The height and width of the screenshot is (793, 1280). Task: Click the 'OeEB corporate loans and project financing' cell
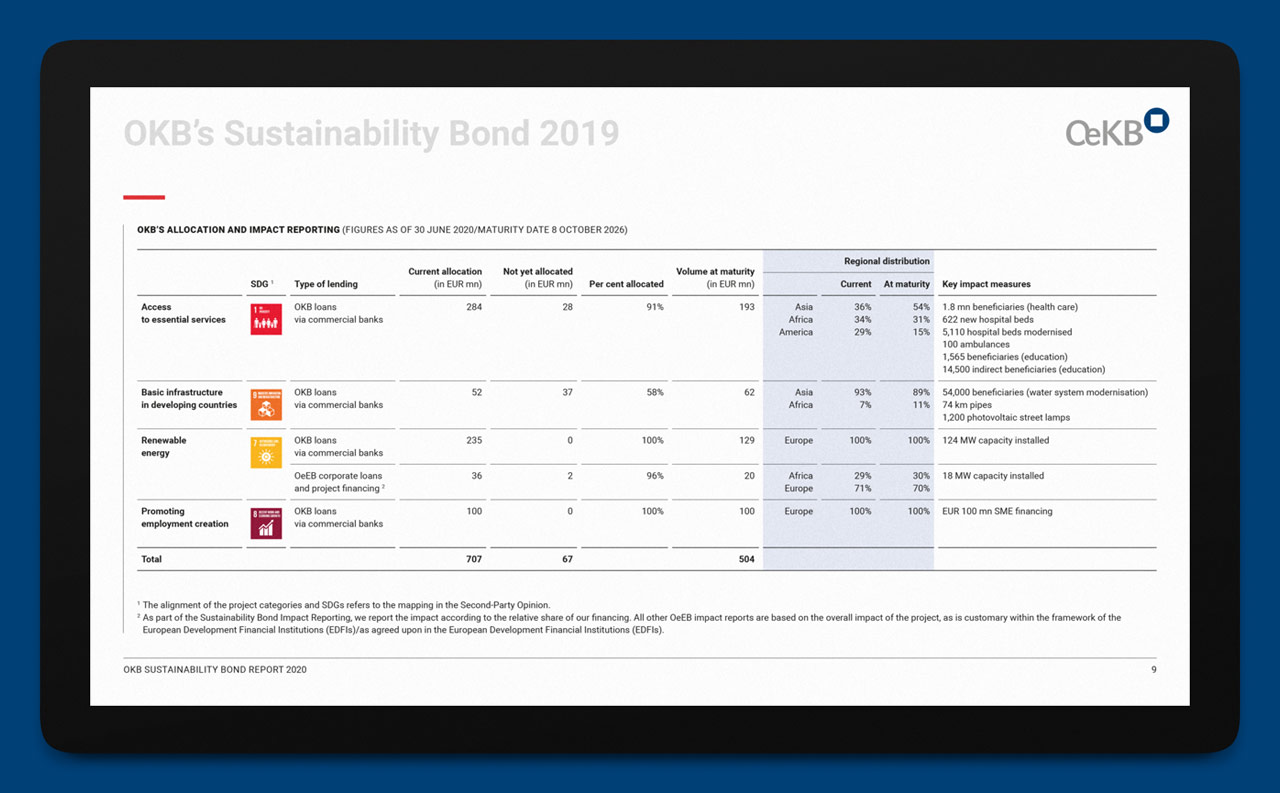point(339,482)
